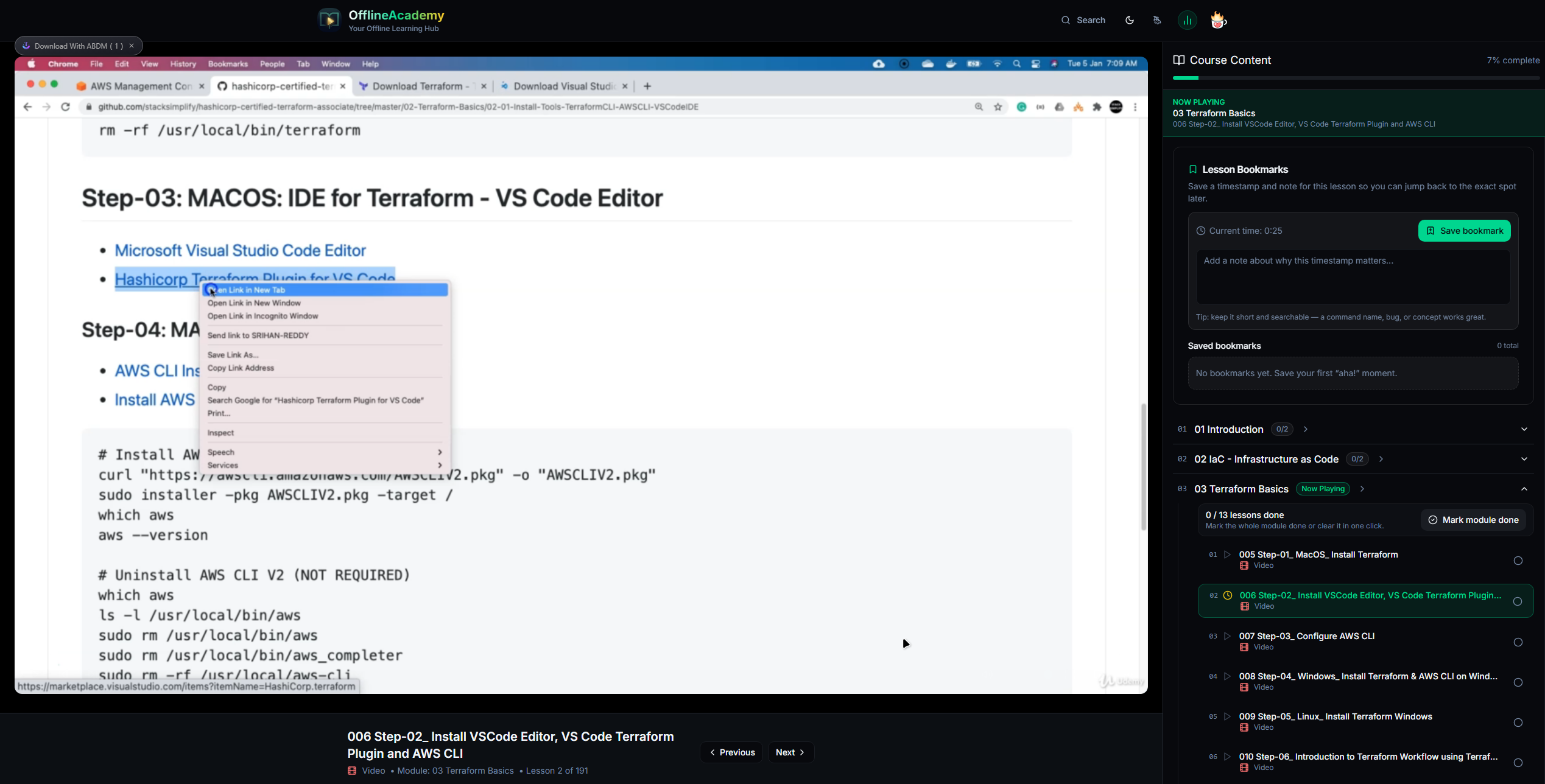Click Bookmarks in the video's Chrome menu bar

[x=228, y=64]
